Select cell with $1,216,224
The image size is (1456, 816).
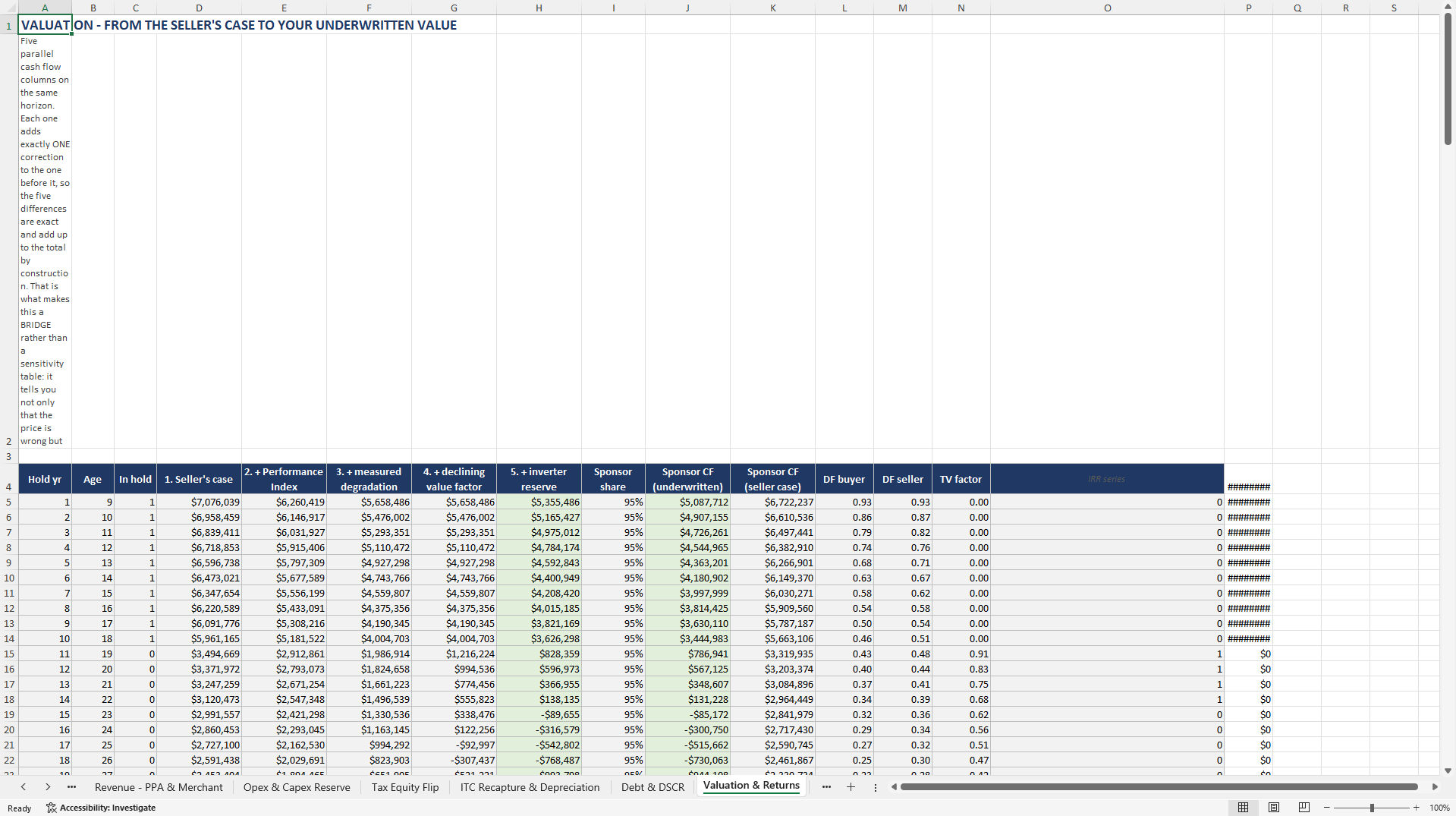click(x=454, y=654)
